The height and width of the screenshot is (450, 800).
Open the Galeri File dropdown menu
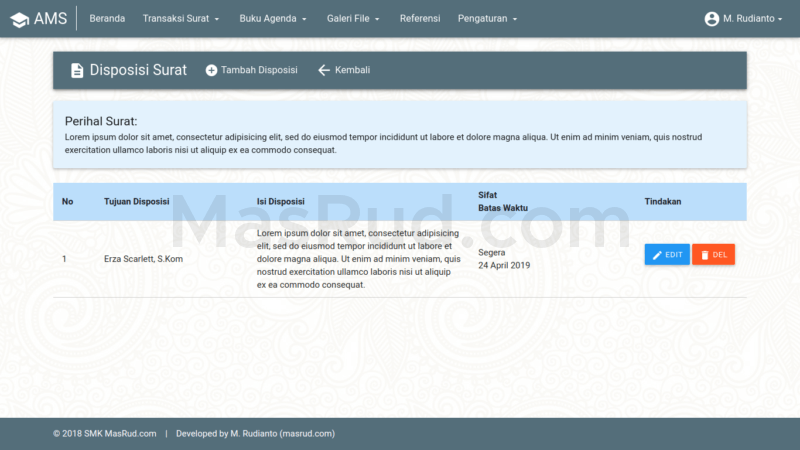(353, 19)
